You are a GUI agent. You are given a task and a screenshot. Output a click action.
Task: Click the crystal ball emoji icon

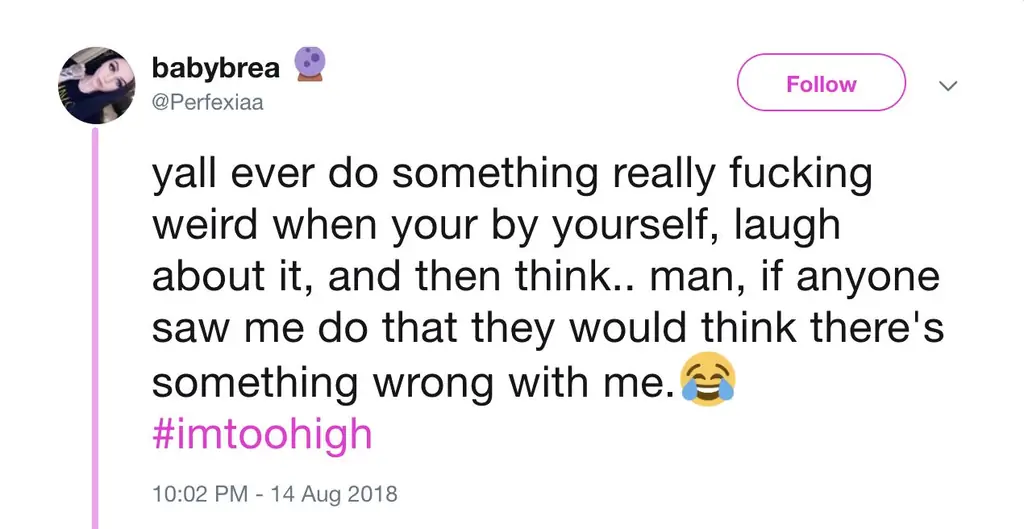tap(310, 64)
